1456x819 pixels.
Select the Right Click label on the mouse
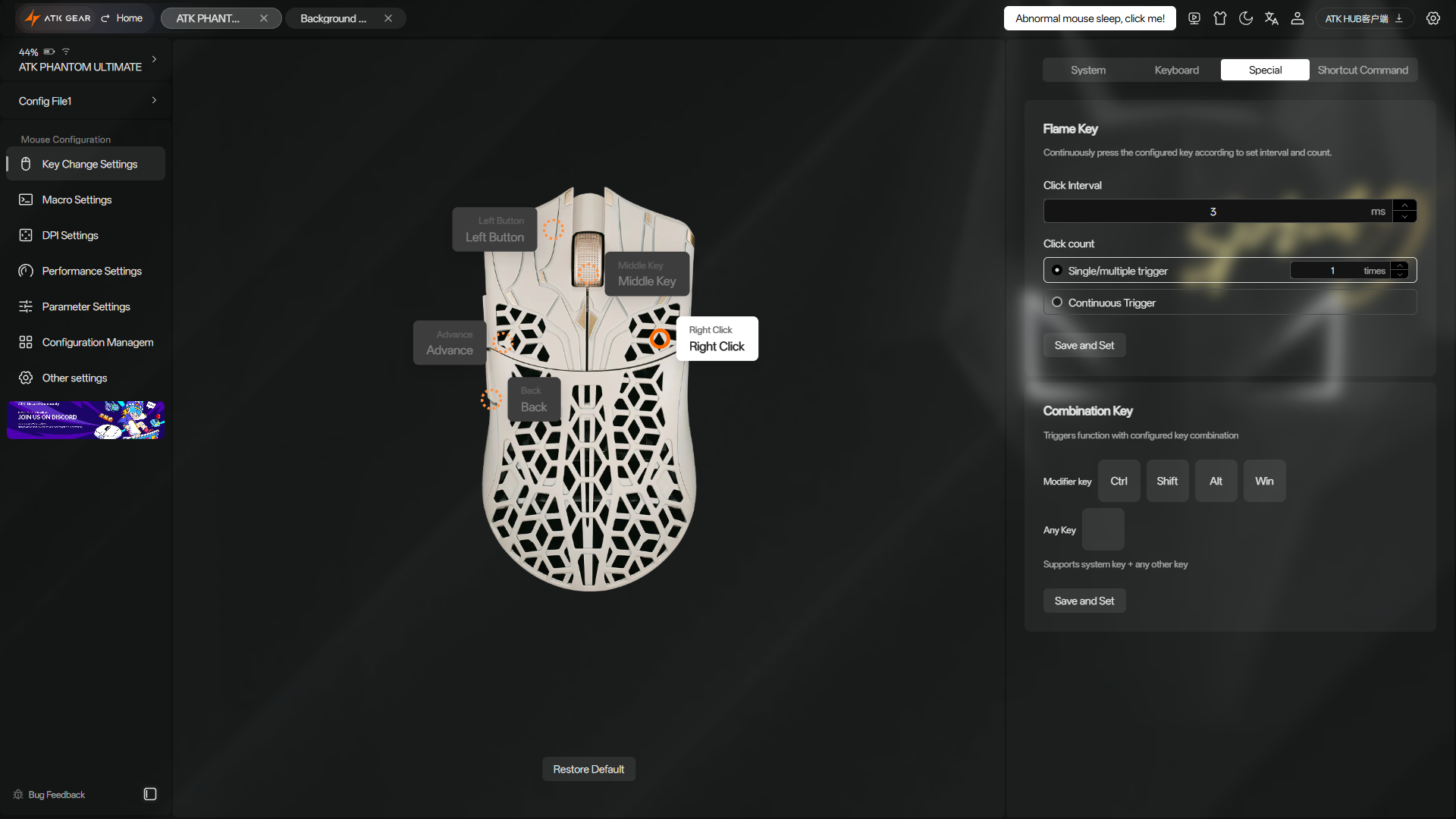click(717, 338)
